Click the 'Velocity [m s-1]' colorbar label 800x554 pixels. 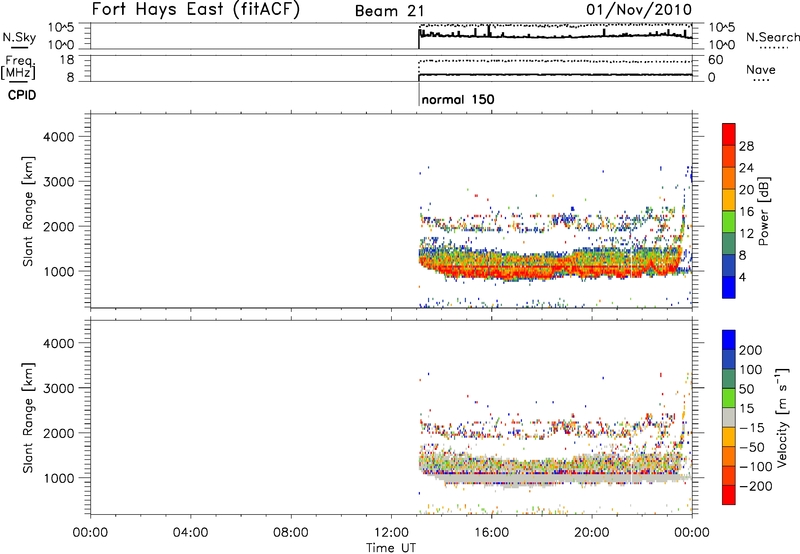[x=782, y=417]
